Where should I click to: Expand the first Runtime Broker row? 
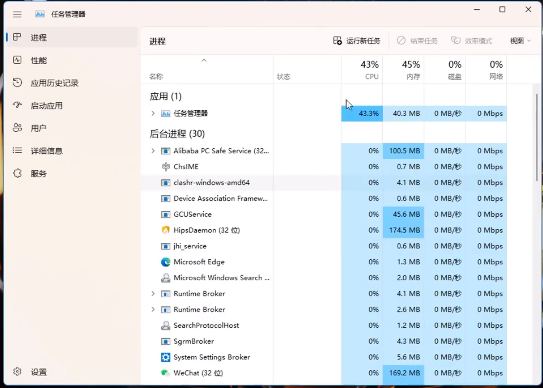point(153,293)
